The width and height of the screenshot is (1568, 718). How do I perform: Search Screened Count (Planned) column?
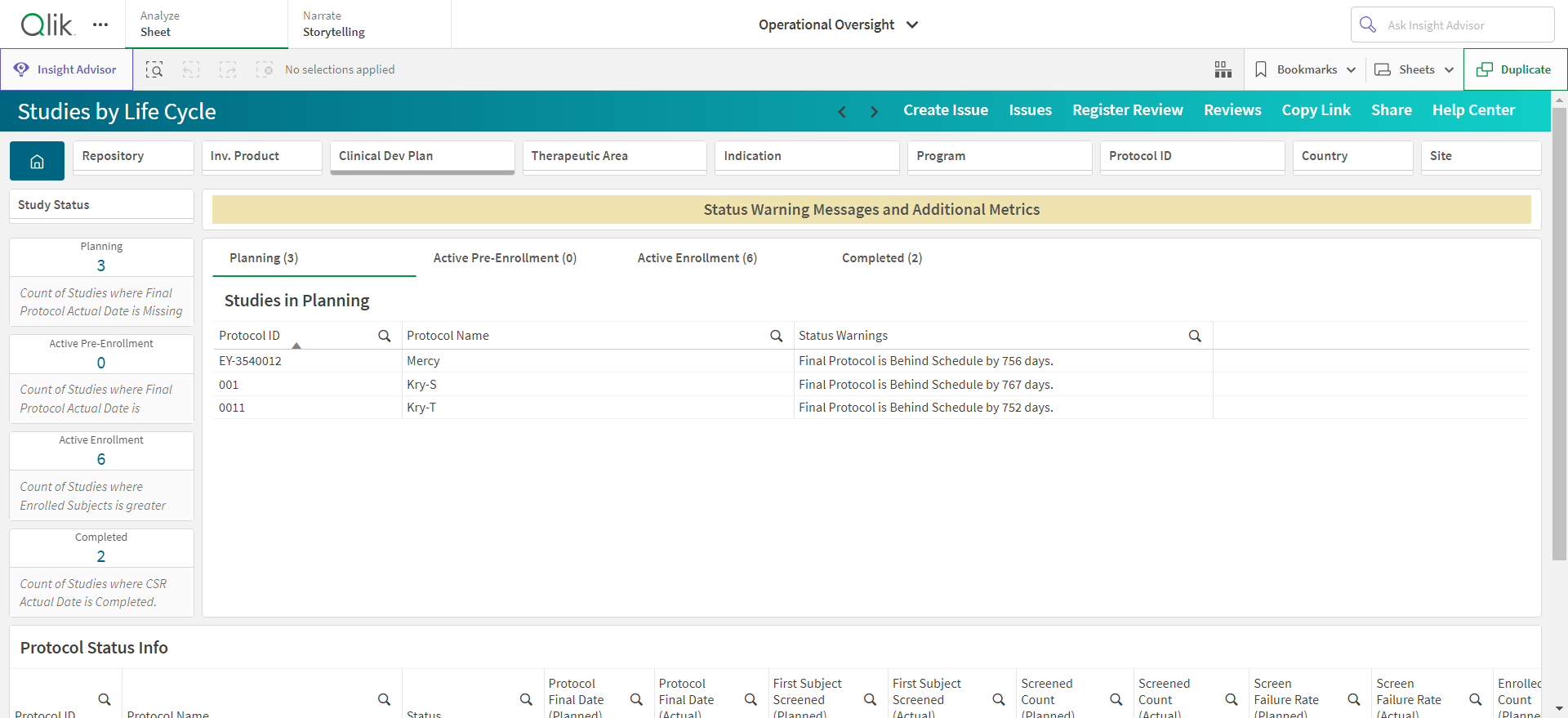click(x=1116, y=699)
